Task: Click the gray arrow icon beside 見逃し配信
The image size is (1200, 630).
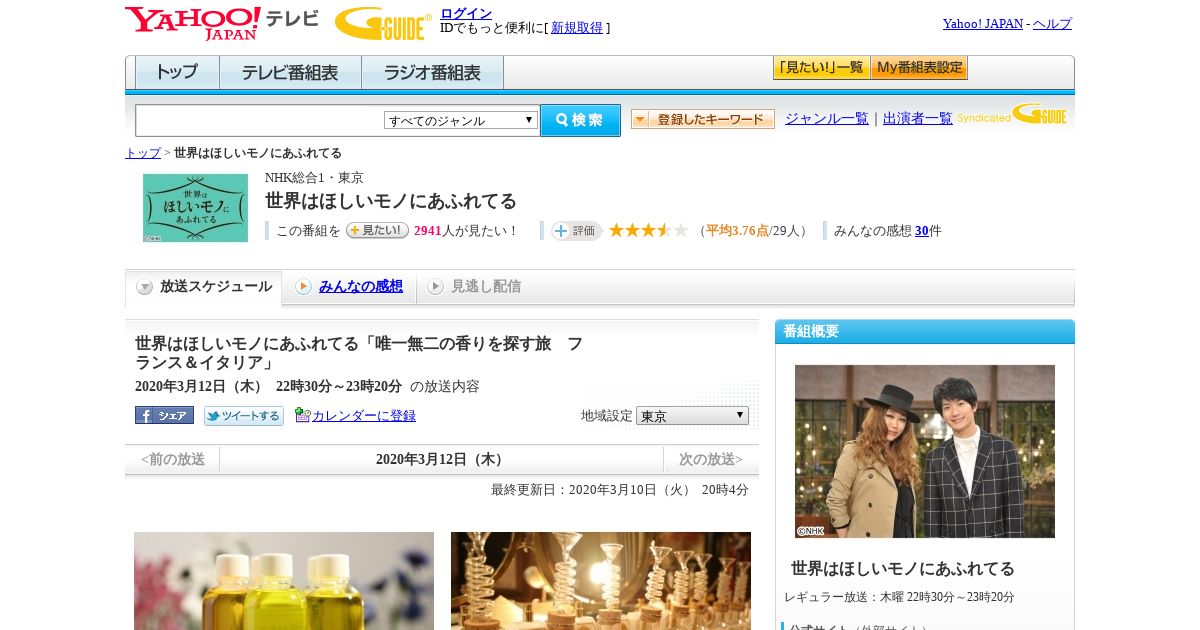Action: tap(435, 287)
